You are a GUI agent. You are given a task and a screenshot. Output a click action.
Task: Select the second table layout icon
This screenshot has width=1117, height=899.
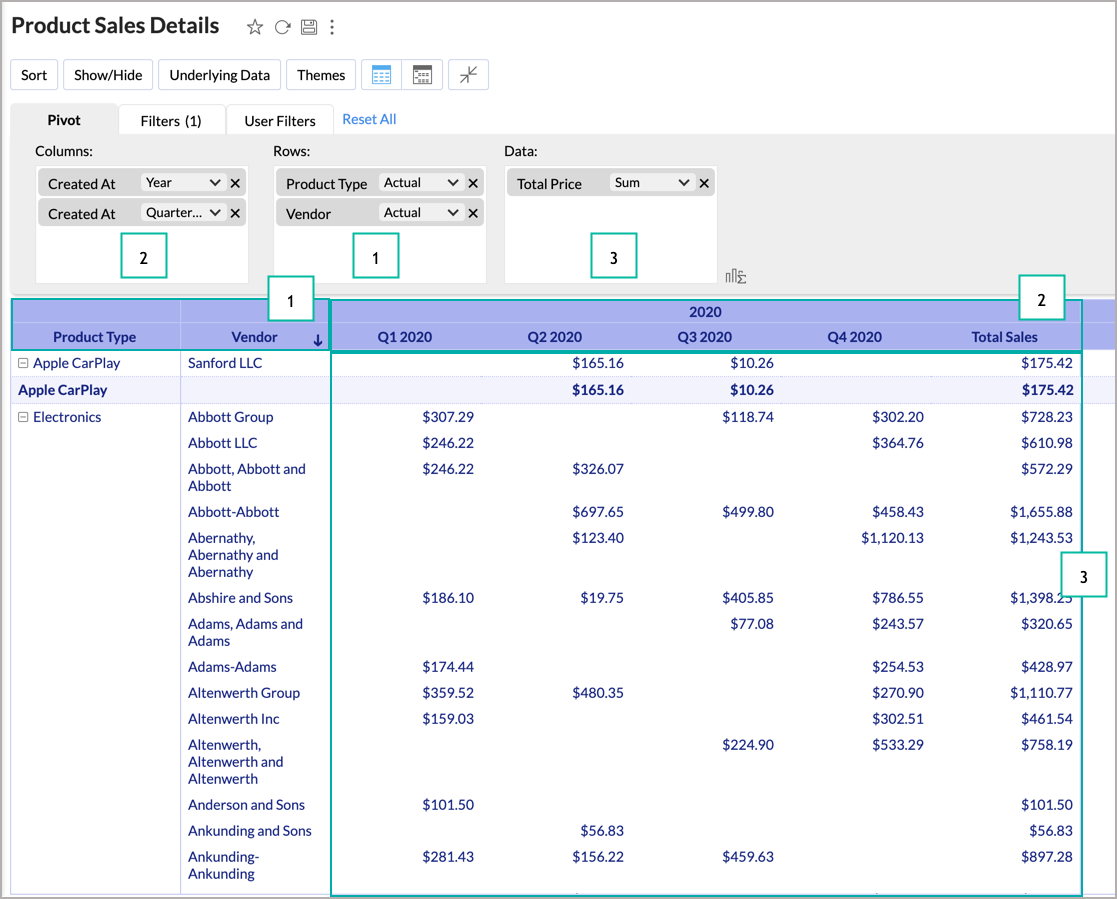pos(422,75)
